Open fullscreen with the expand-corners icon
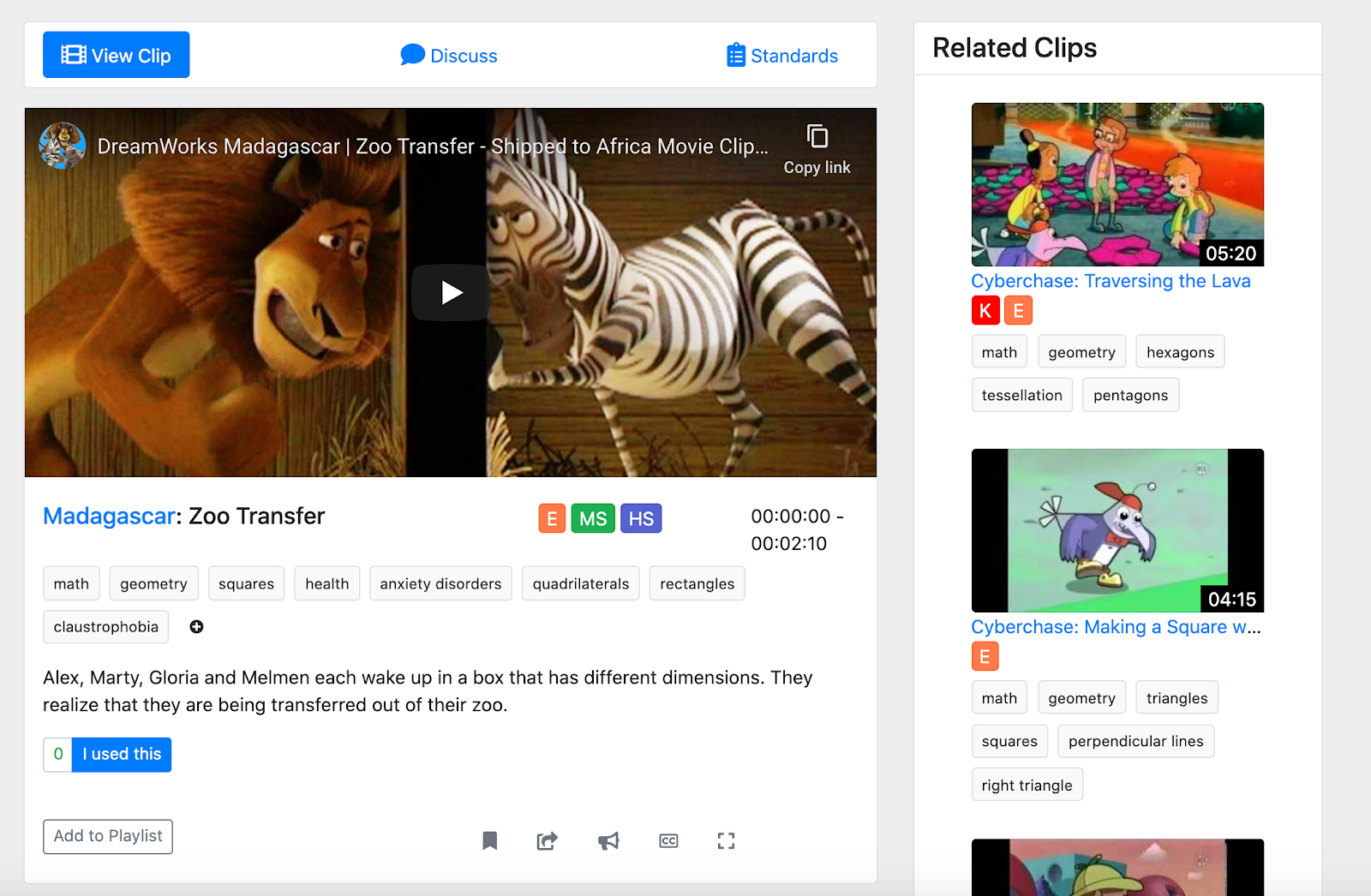1371x896 pixels. tap(726, 840)
